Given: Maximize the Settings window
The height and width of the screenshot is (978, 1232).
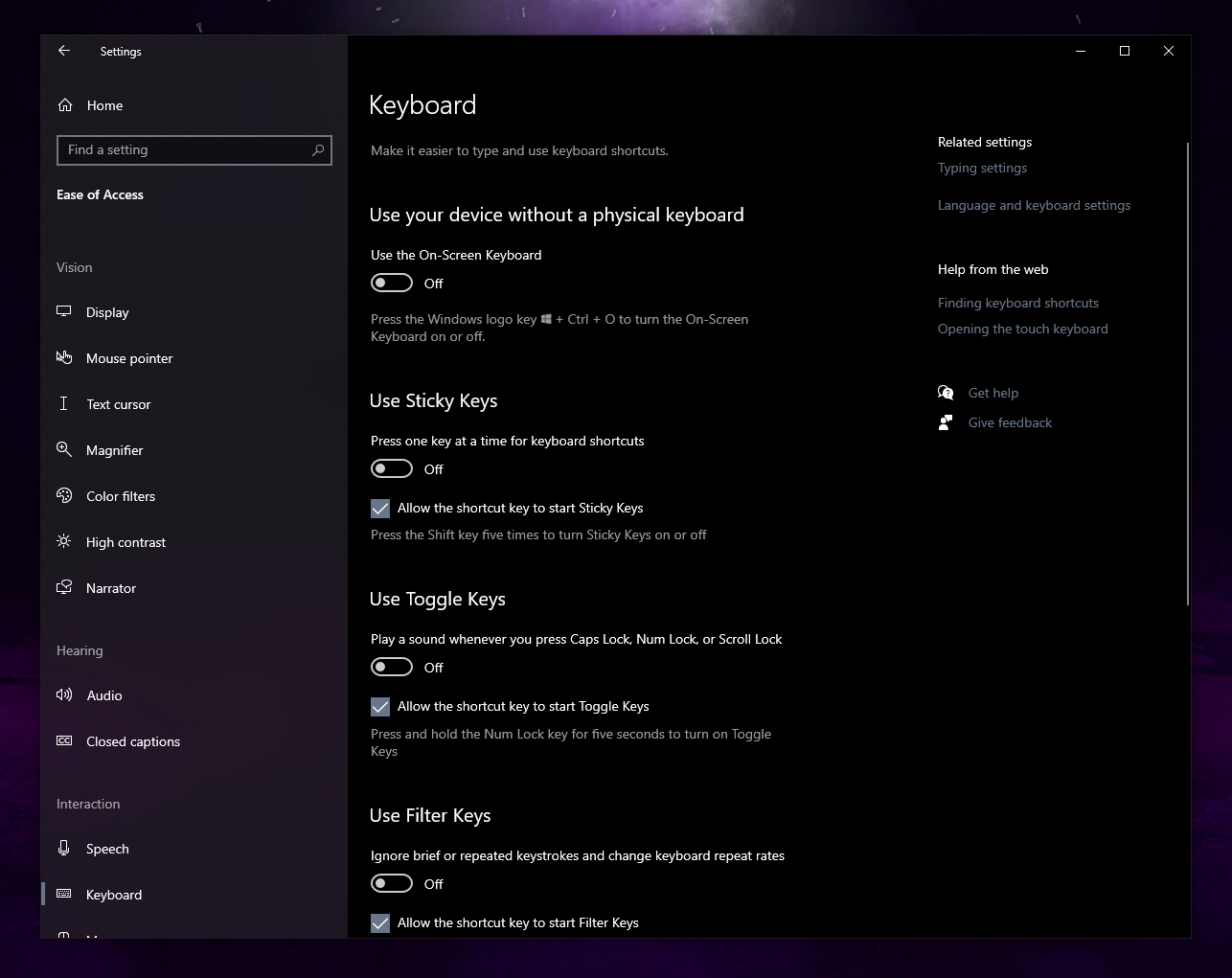Looking at the screenshot, I should (x=1125, y=51).
